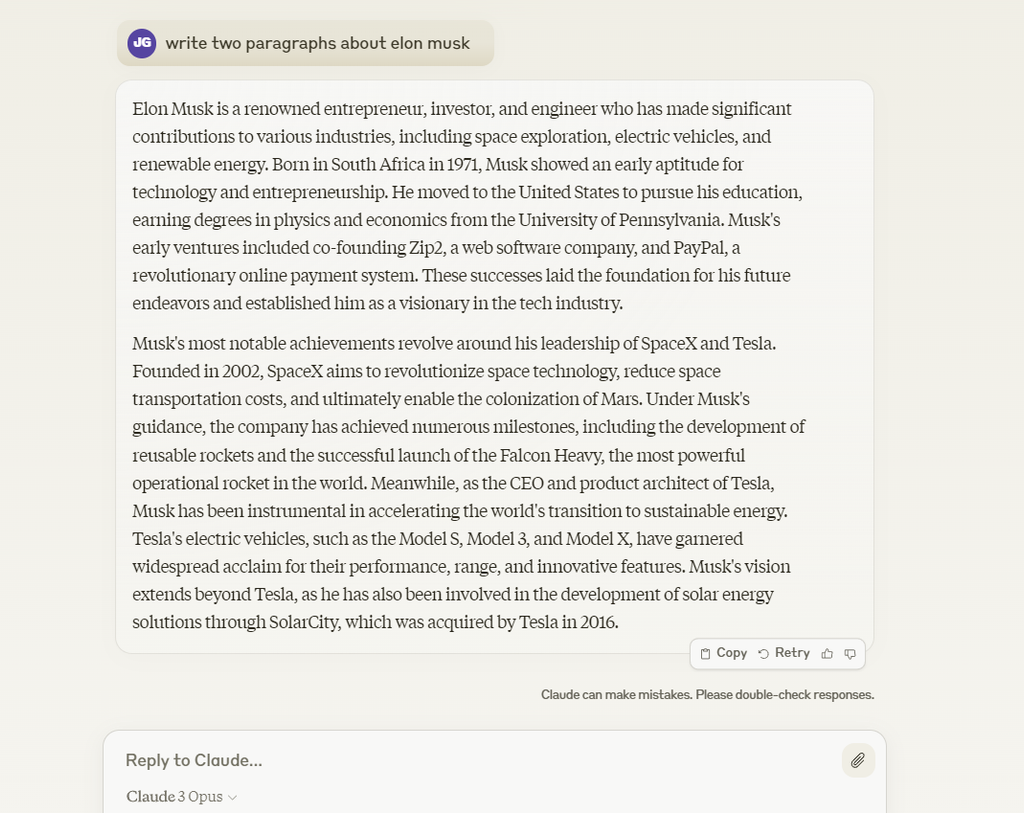Copy the response using the Copy label
The image size is (1024, 813).
731,653
